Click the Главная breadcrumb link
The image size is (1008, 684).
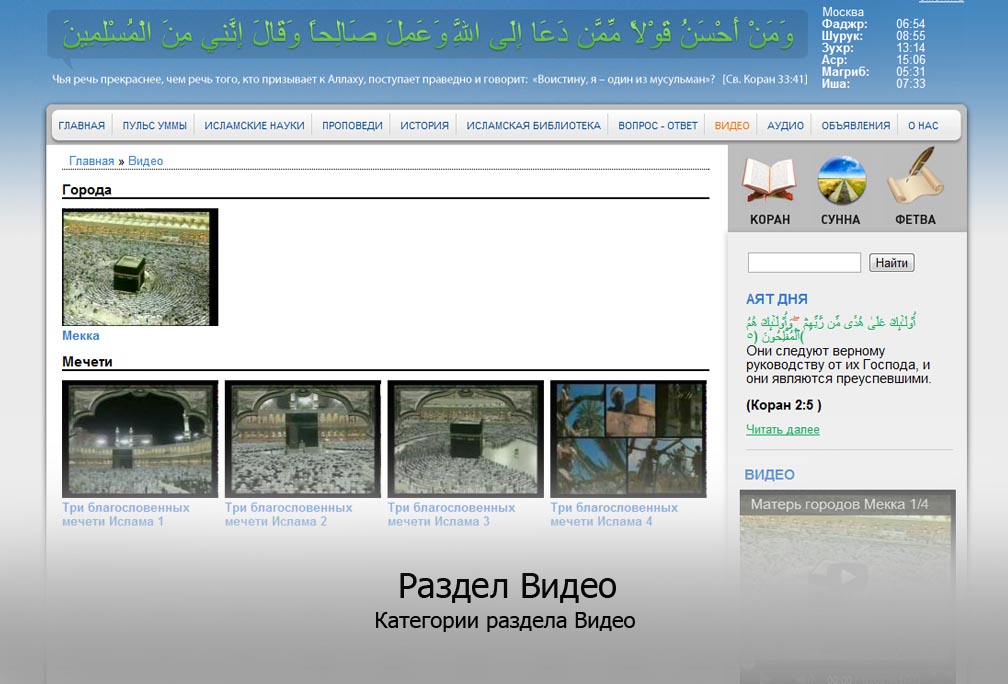[x=91, y=161]
